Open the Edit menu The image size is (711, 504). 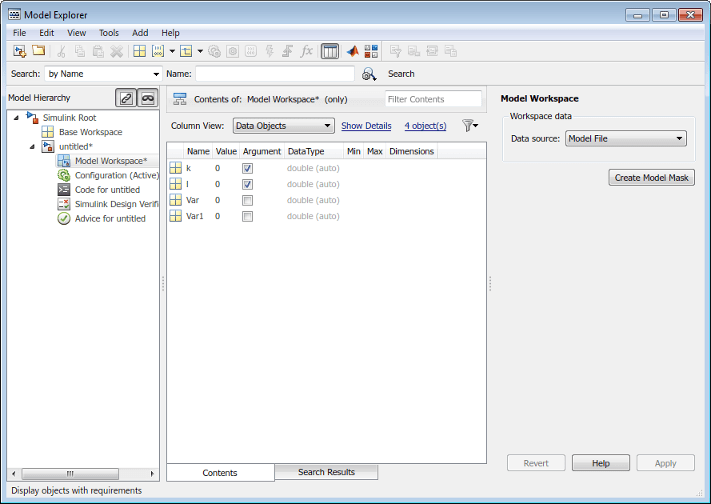tap(46, 33)
